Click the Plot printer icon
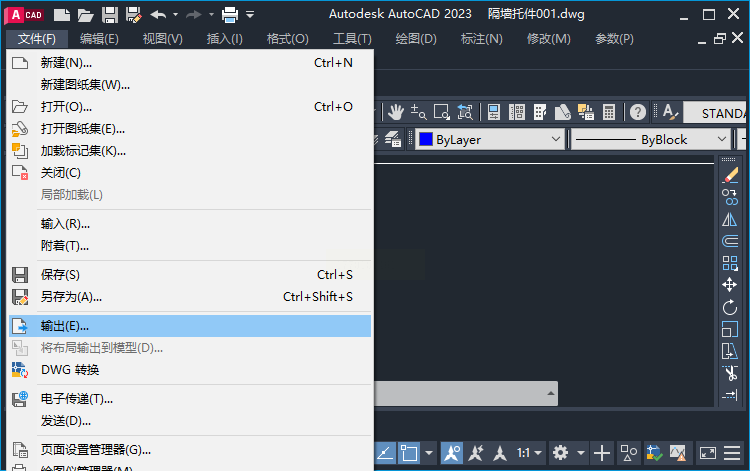The image size is (750, 471). [x=230, y=15]
